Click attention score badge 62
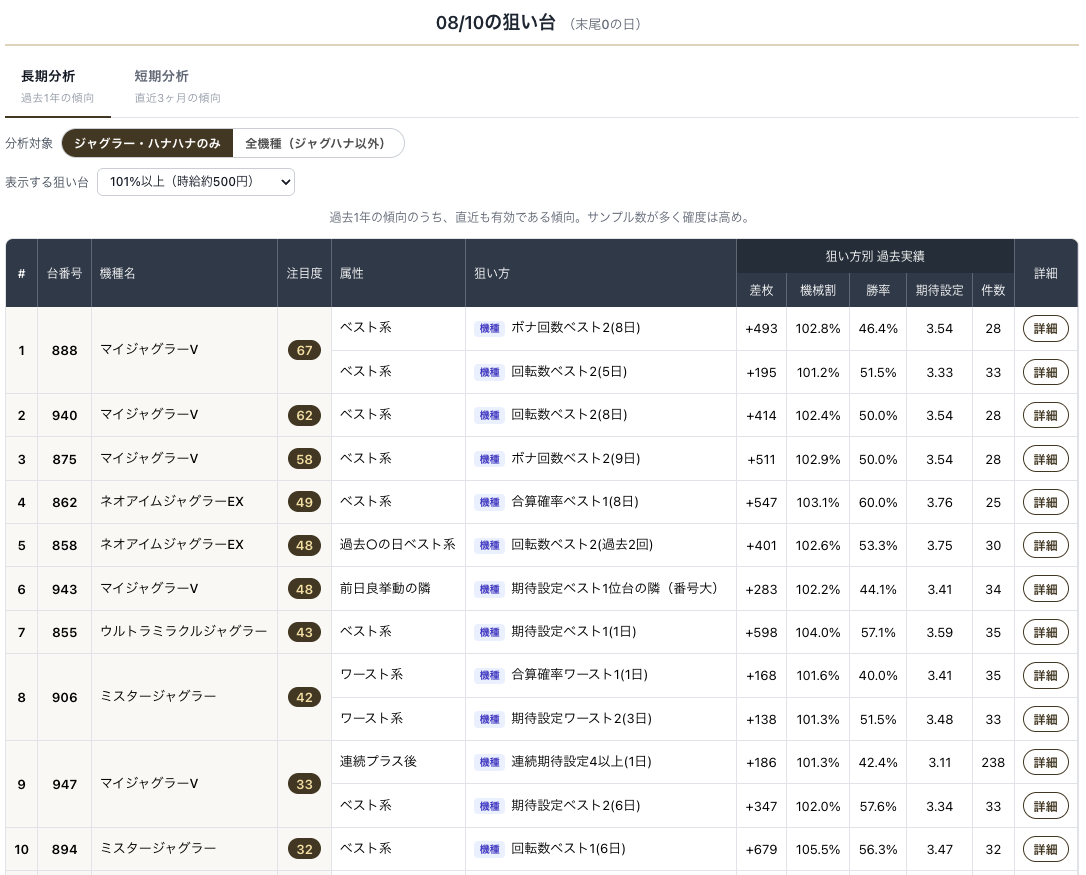This screenshot has width=1086, height=875. click(x=304, y=416)
